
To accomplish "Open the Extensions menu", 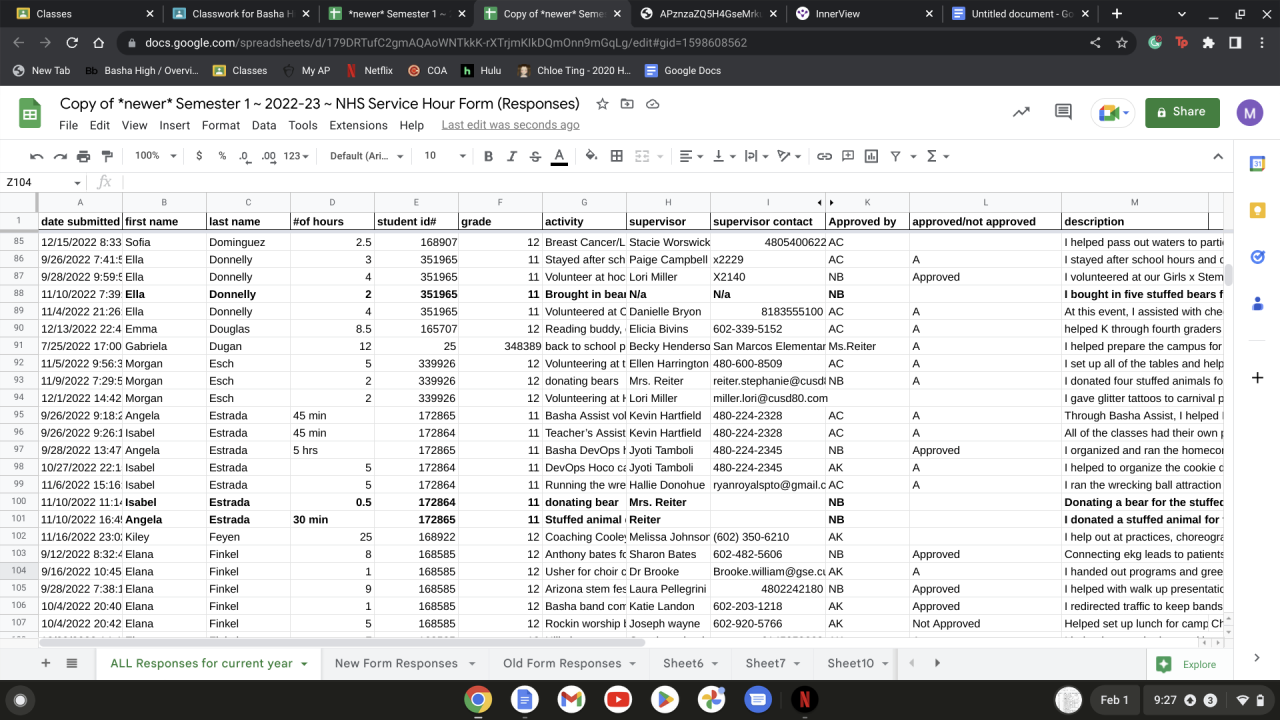I will pos(358,125).
